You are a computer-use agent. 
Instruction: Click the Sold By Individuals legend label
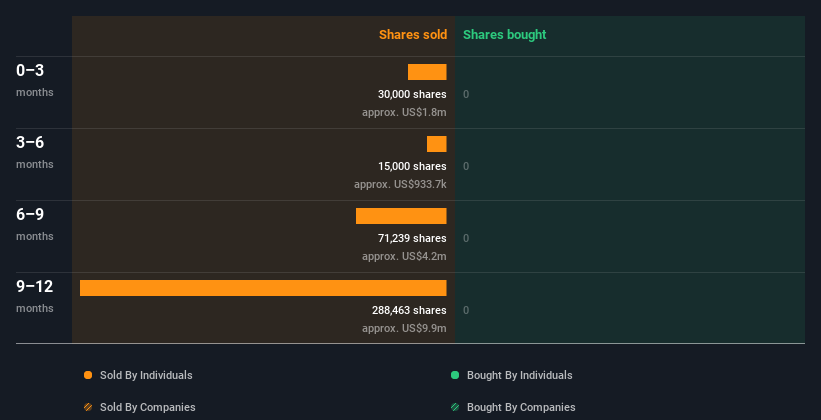click(x=146, y=375)
